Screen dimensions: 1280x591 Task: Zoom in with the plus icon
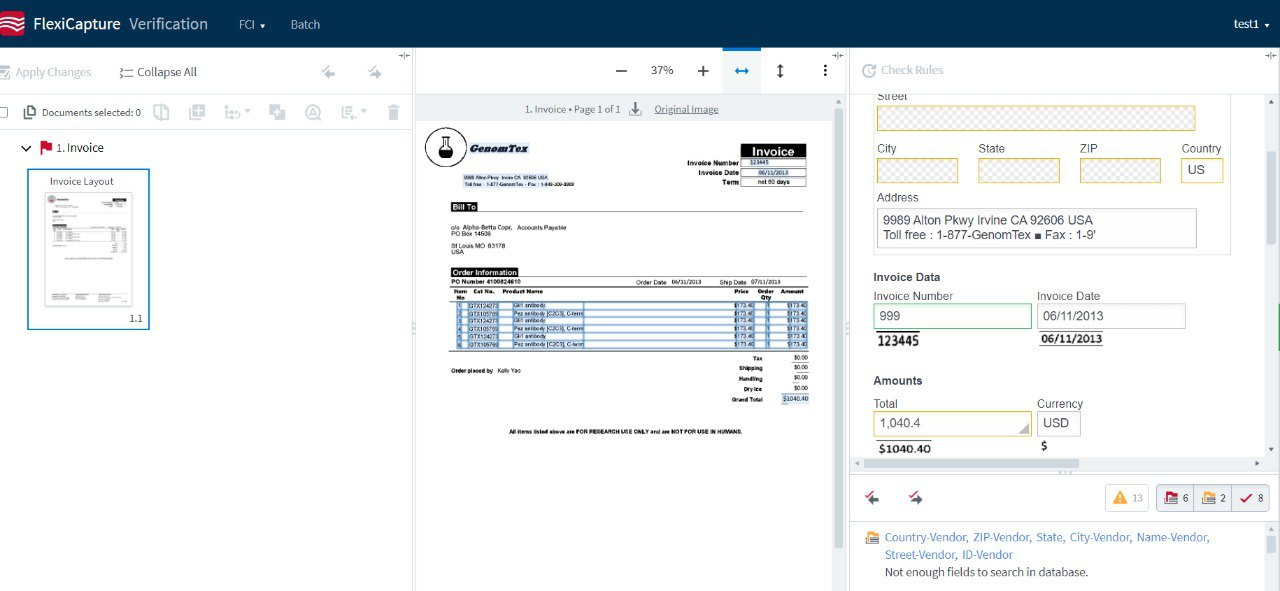click(703, 71)
